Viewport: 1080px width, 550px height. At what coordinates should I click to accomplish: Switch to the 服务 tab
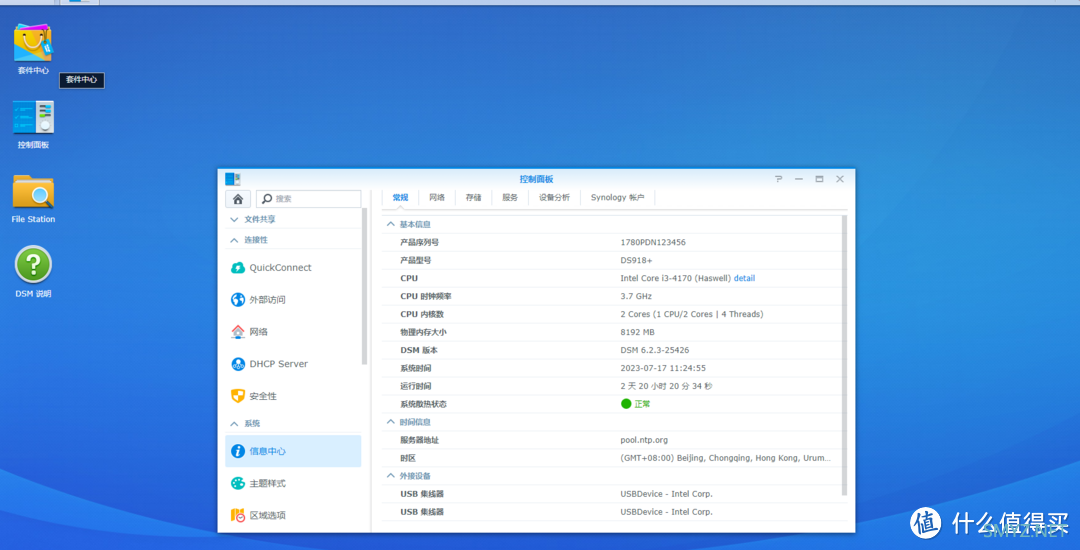click(x=510, y=198)
